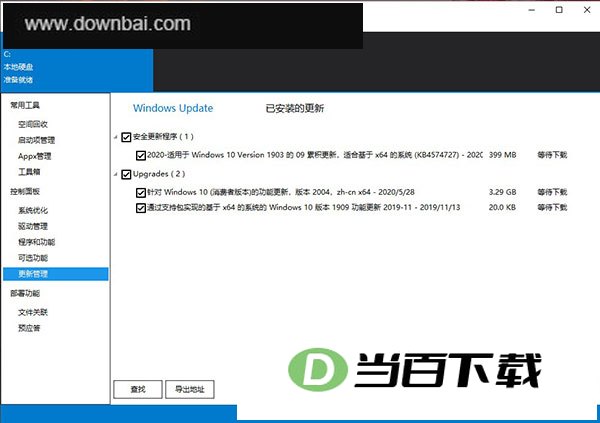Click 等待下载 status of the 3.29 GB update
The width and height of the screenshot is (600, 423).
pyautogui.click(x=552, y=192)
